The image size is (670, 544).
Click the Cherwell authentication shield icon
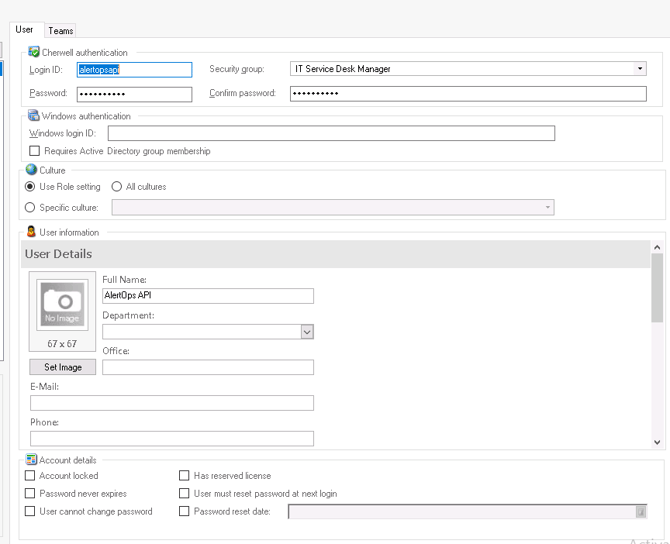click(x=34, y=52)
